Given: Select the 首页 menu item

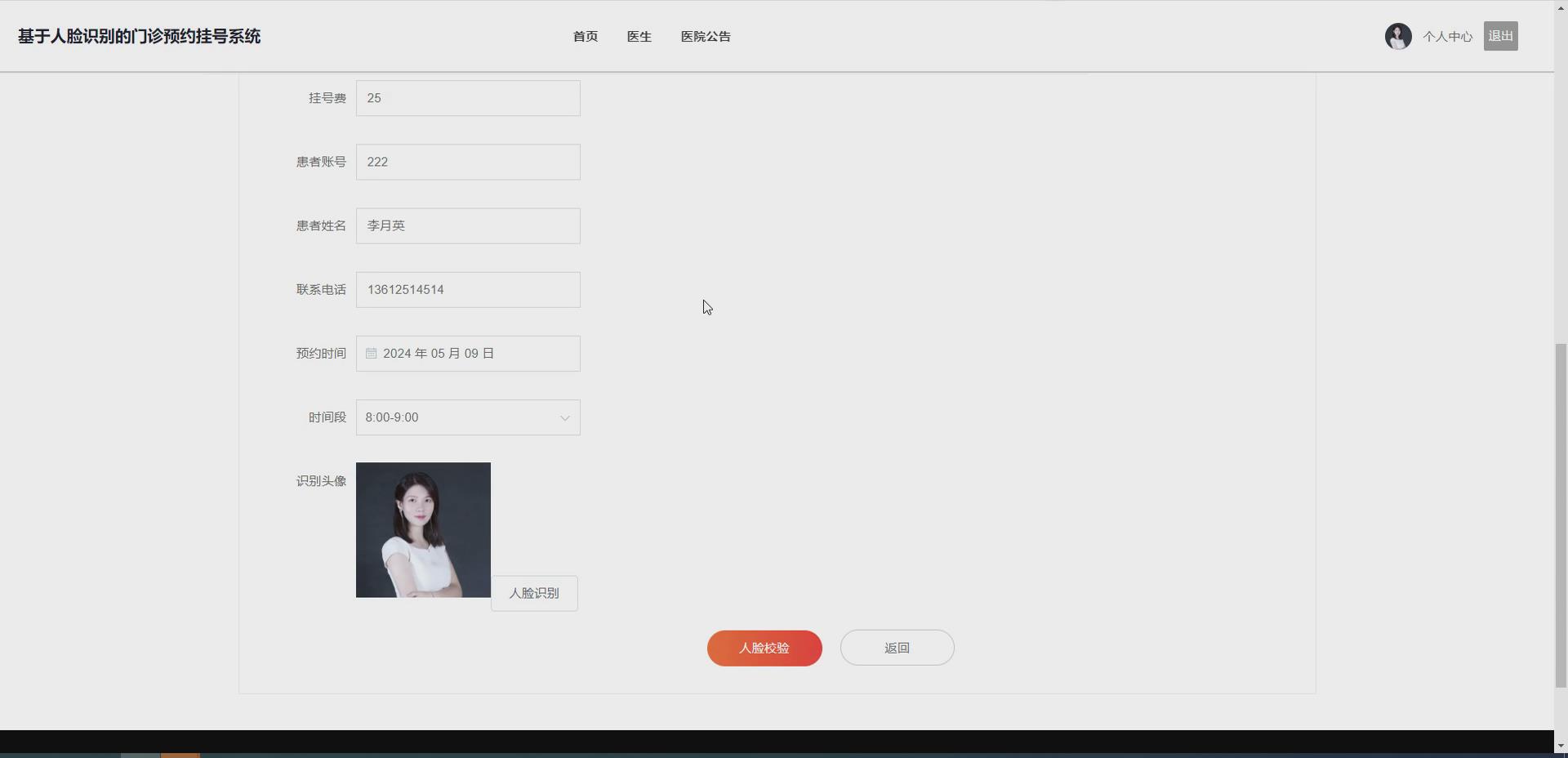Looking at the screenshot, I should 585,36.
